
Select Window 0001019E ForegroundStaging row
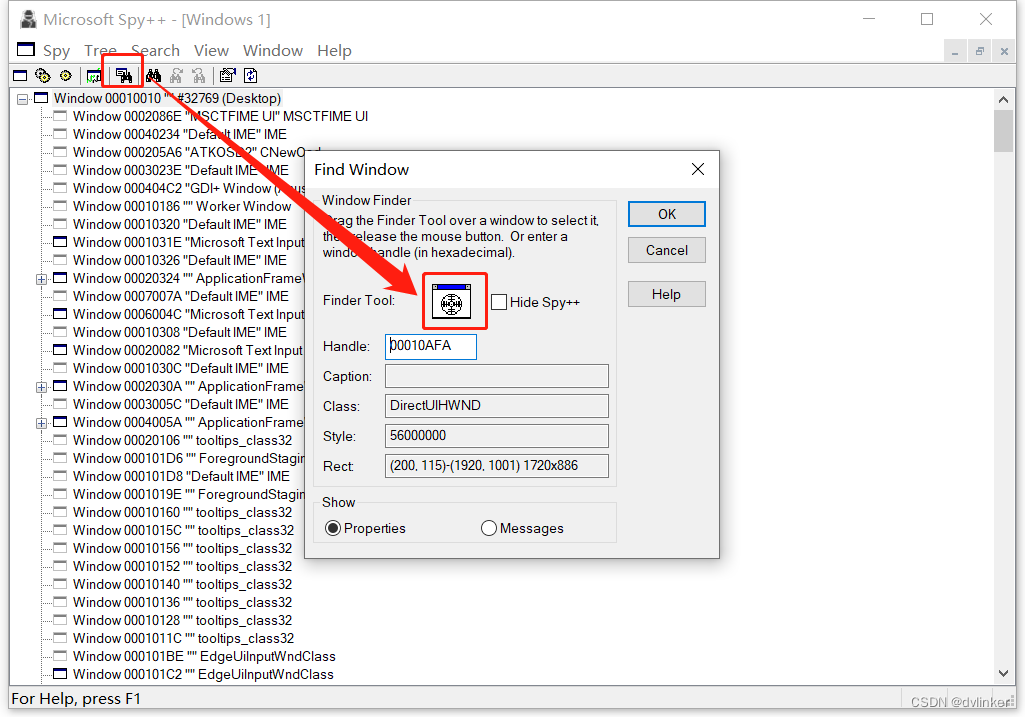(x=188, y=494)
